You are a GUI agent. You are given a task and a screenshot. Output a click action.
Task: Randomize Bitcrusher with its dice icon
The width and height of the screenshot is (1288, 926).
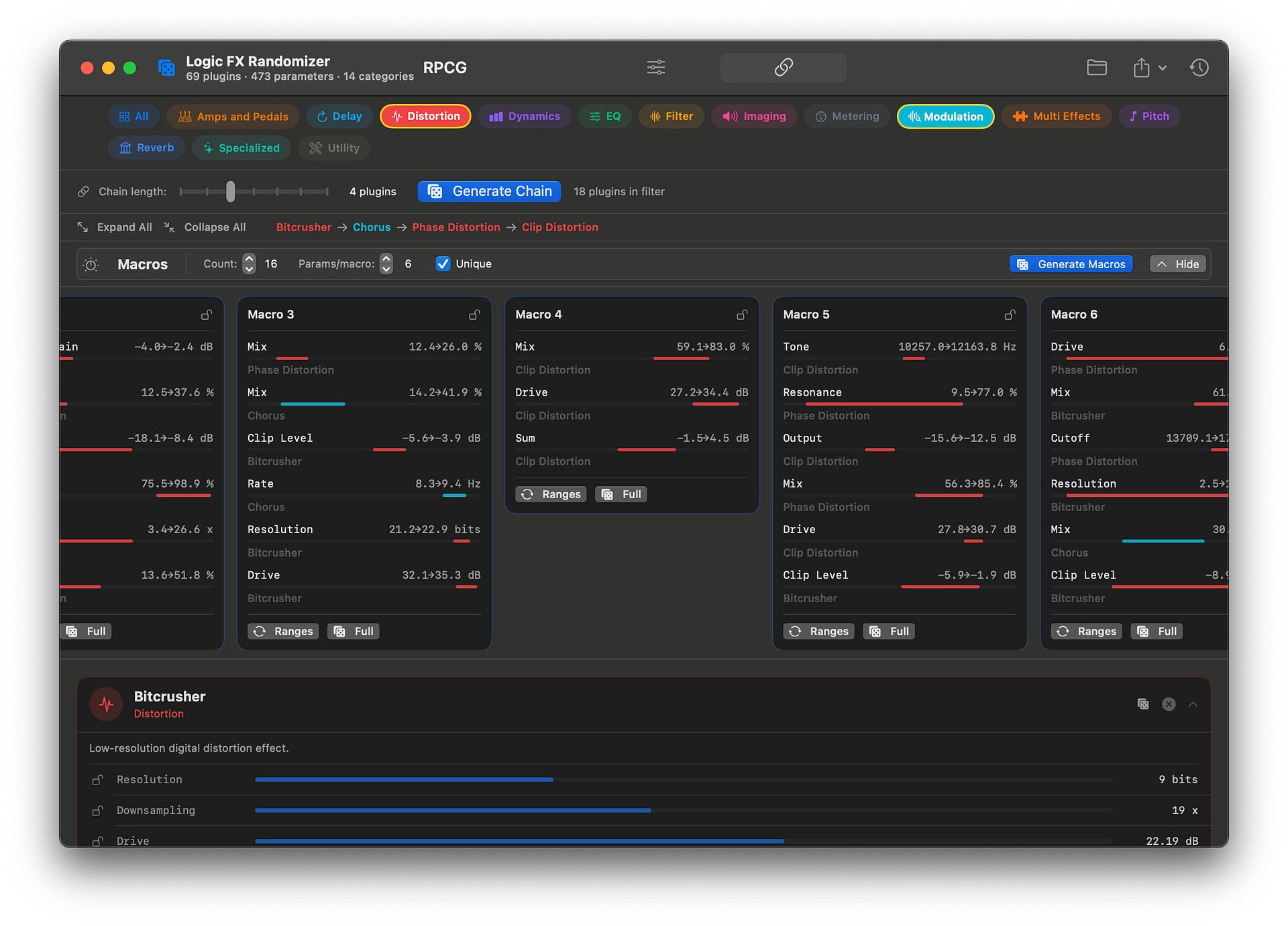pyautogui.click(x=1143, y=704)
